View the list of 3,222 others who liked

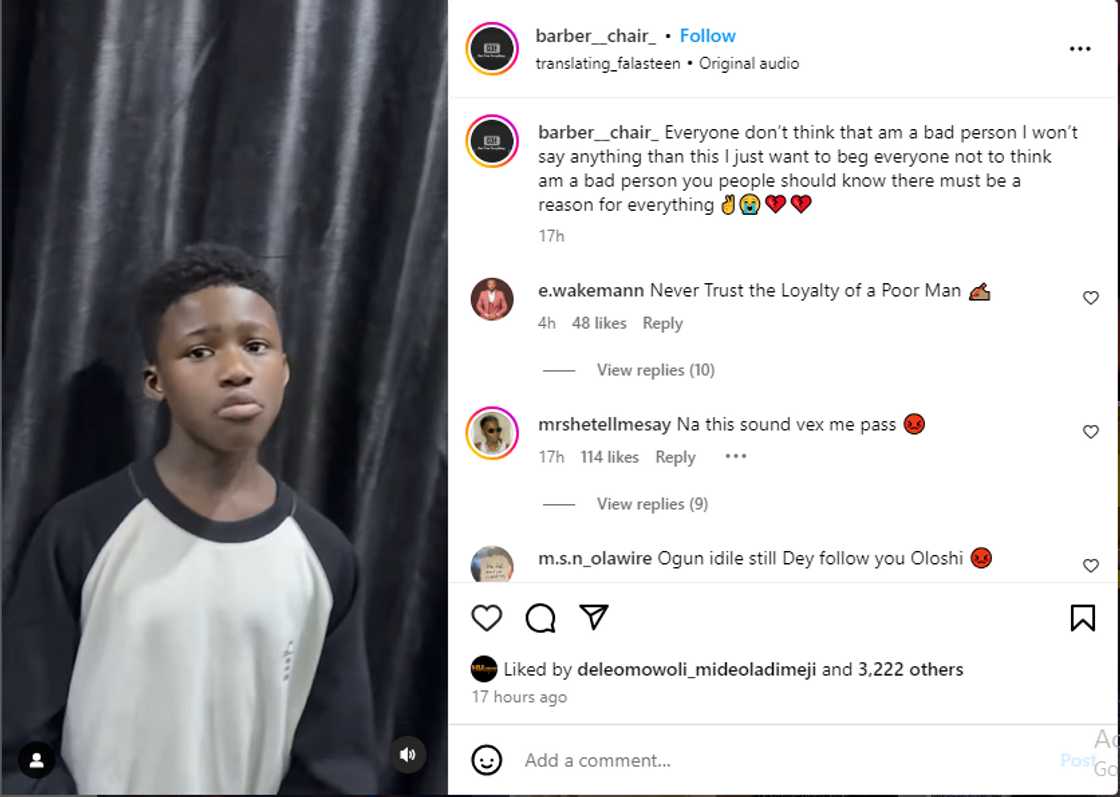pyautogui.click(x=910, y=669)
